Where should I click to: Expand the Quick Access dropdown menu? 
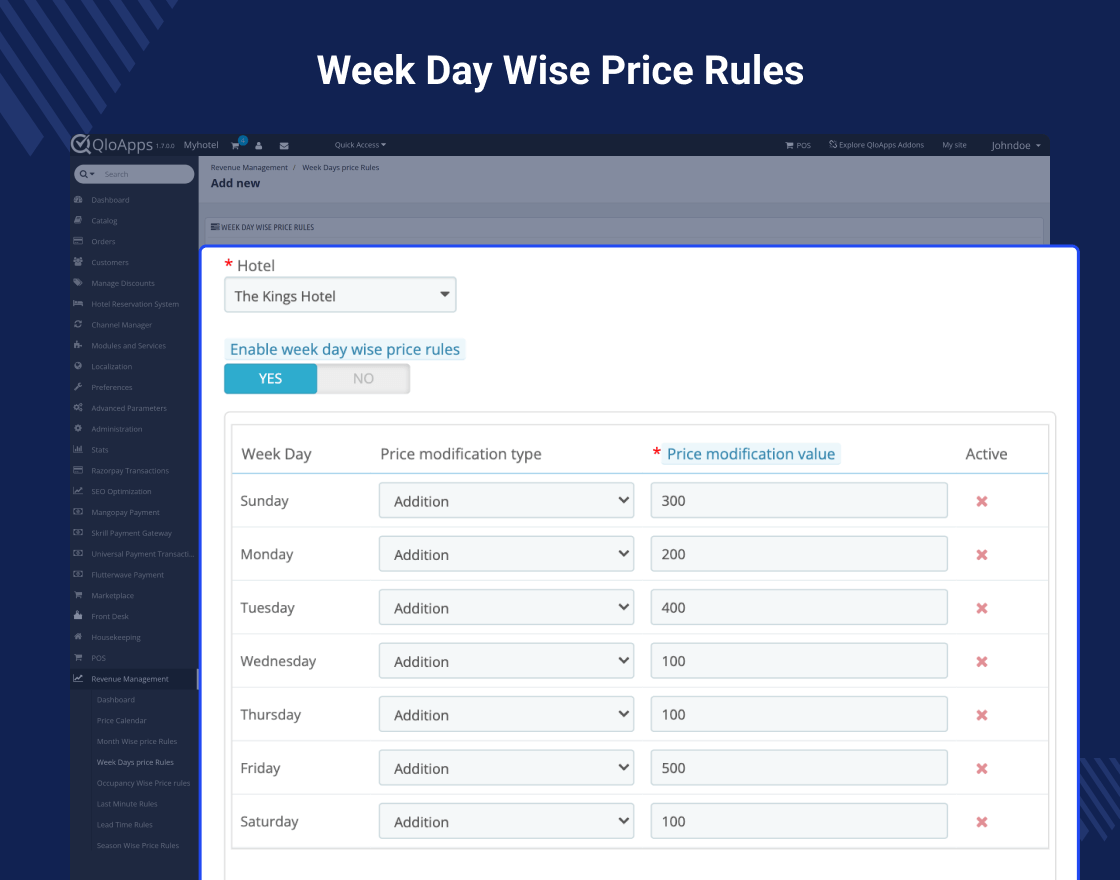click(360, 146)
